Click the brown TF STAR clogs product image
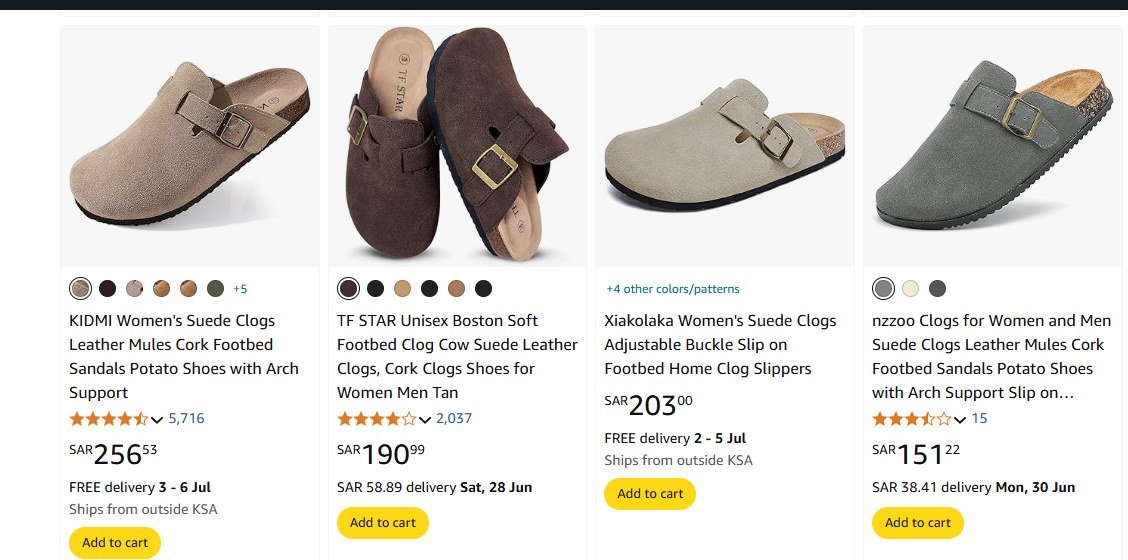 457,146
